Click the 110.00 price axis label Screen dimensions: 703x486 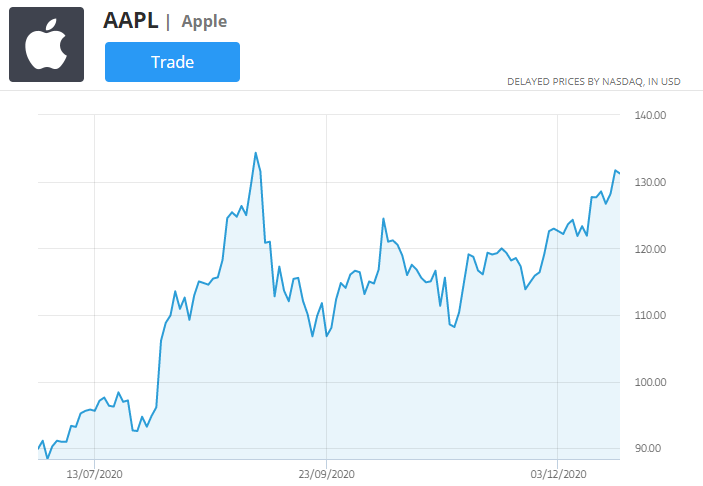point(650,316)
